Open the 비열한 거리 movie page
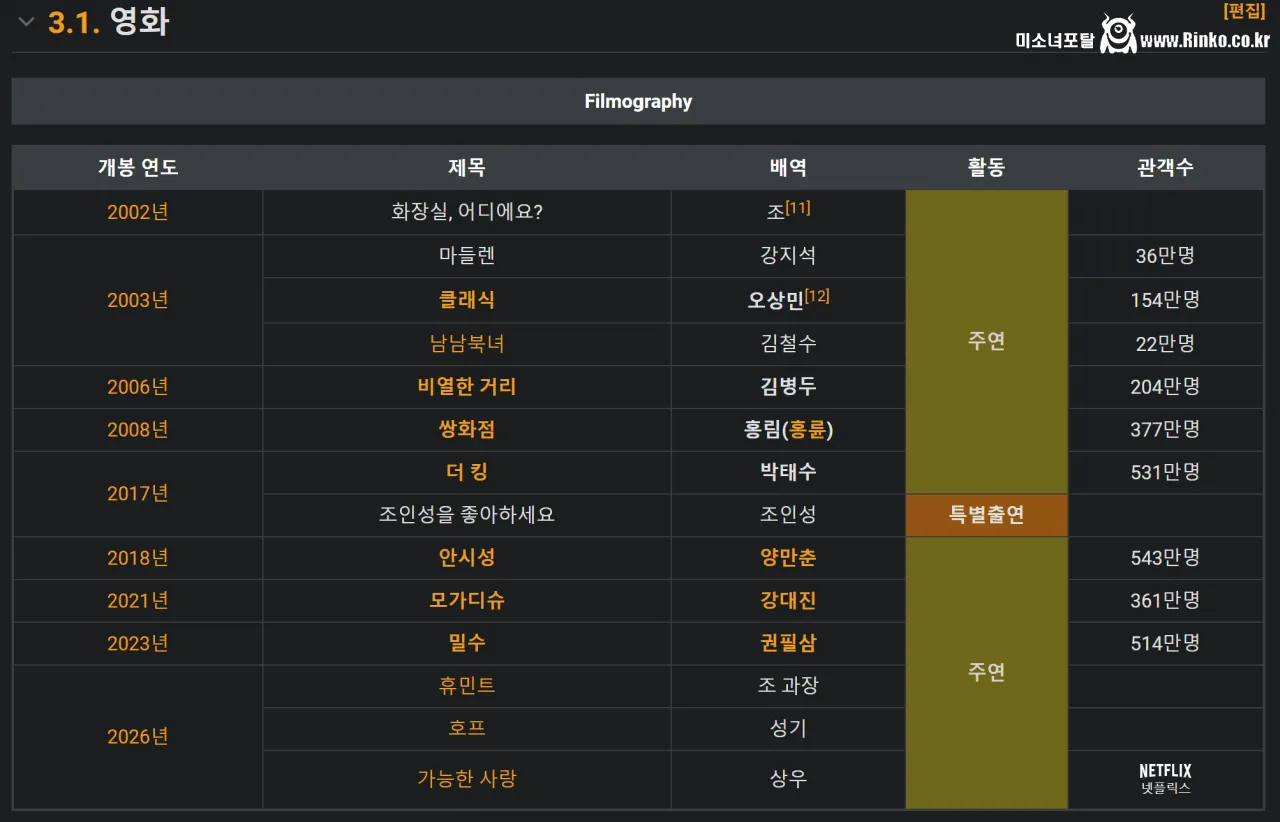The image size is (1280, 822). coord(466,386)
